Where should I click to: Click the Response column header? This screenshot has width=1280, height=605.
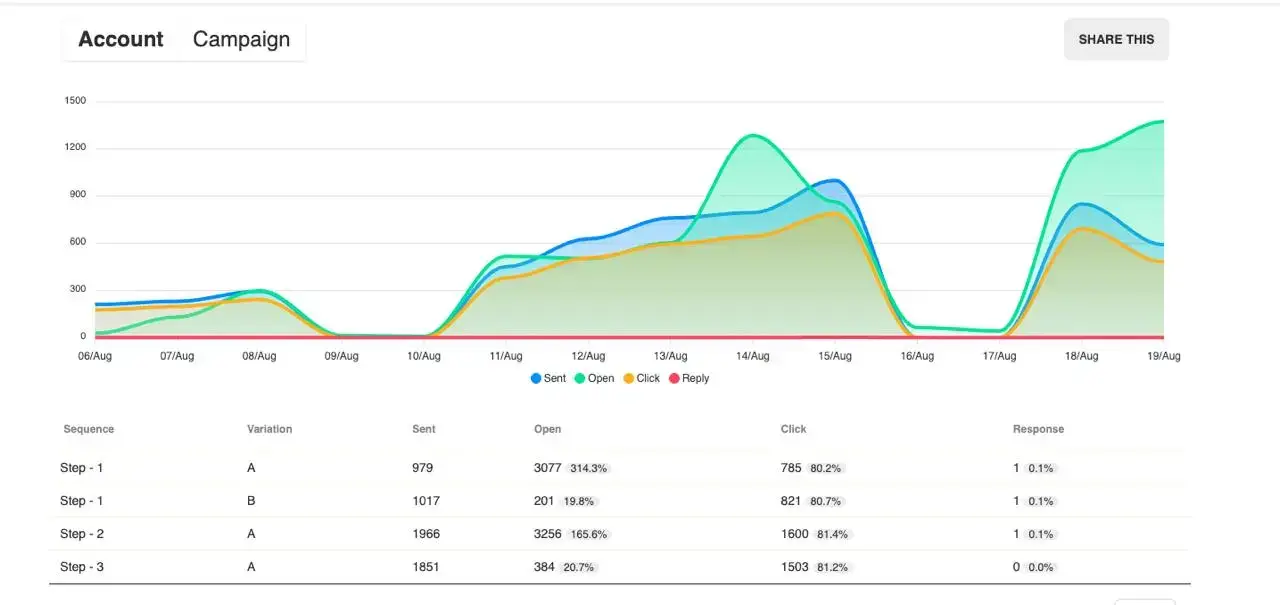point(1038,429)
